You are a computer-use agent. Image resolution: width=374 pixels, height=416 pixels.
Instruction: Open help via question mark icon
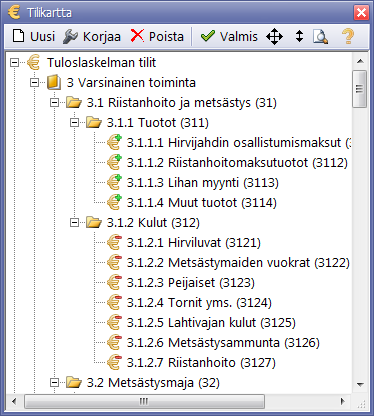click(x=348, y=36)
